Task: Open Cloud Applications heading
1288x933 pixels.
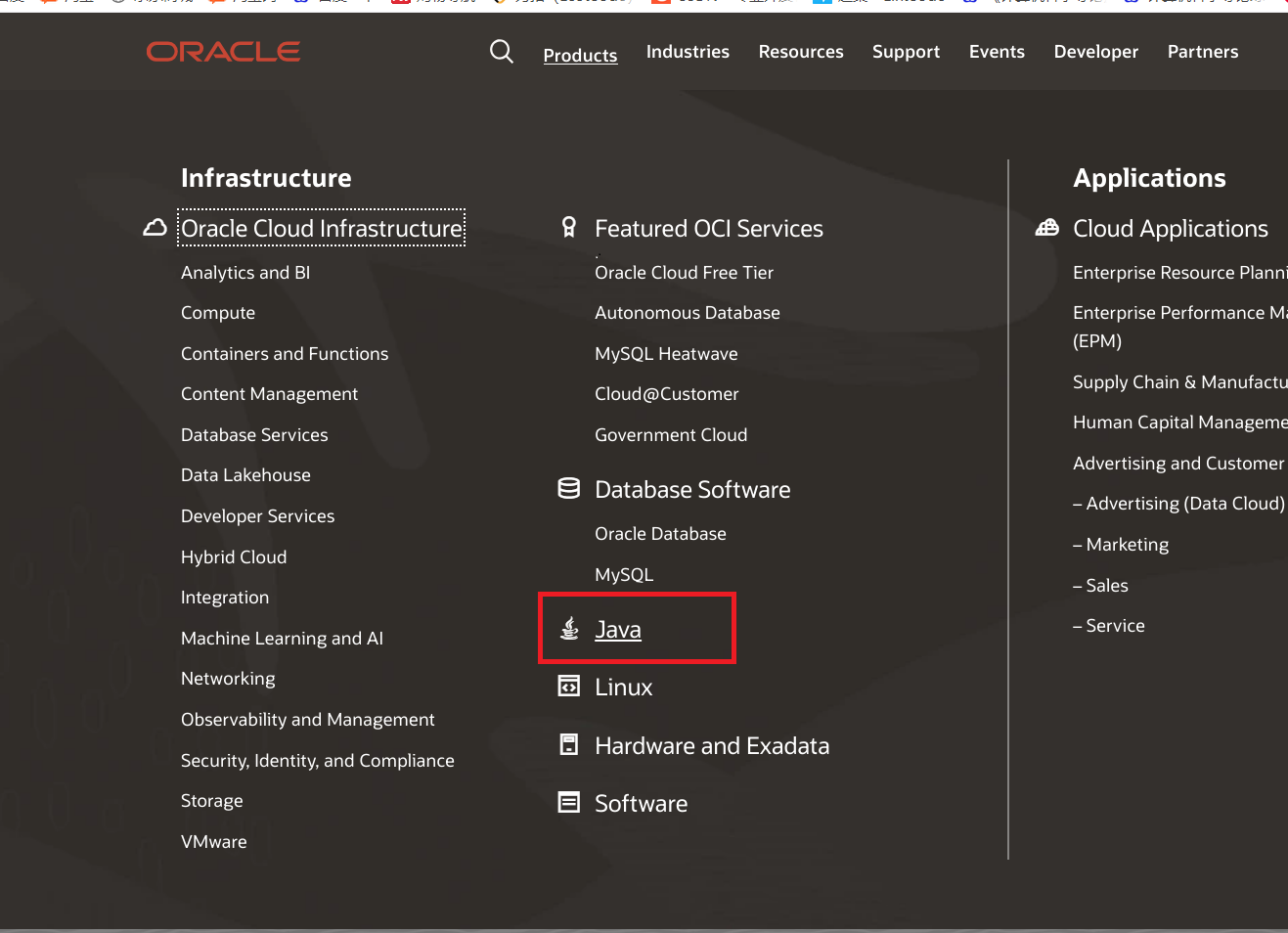Action: pyautogui.click(x=1171, y=229)
